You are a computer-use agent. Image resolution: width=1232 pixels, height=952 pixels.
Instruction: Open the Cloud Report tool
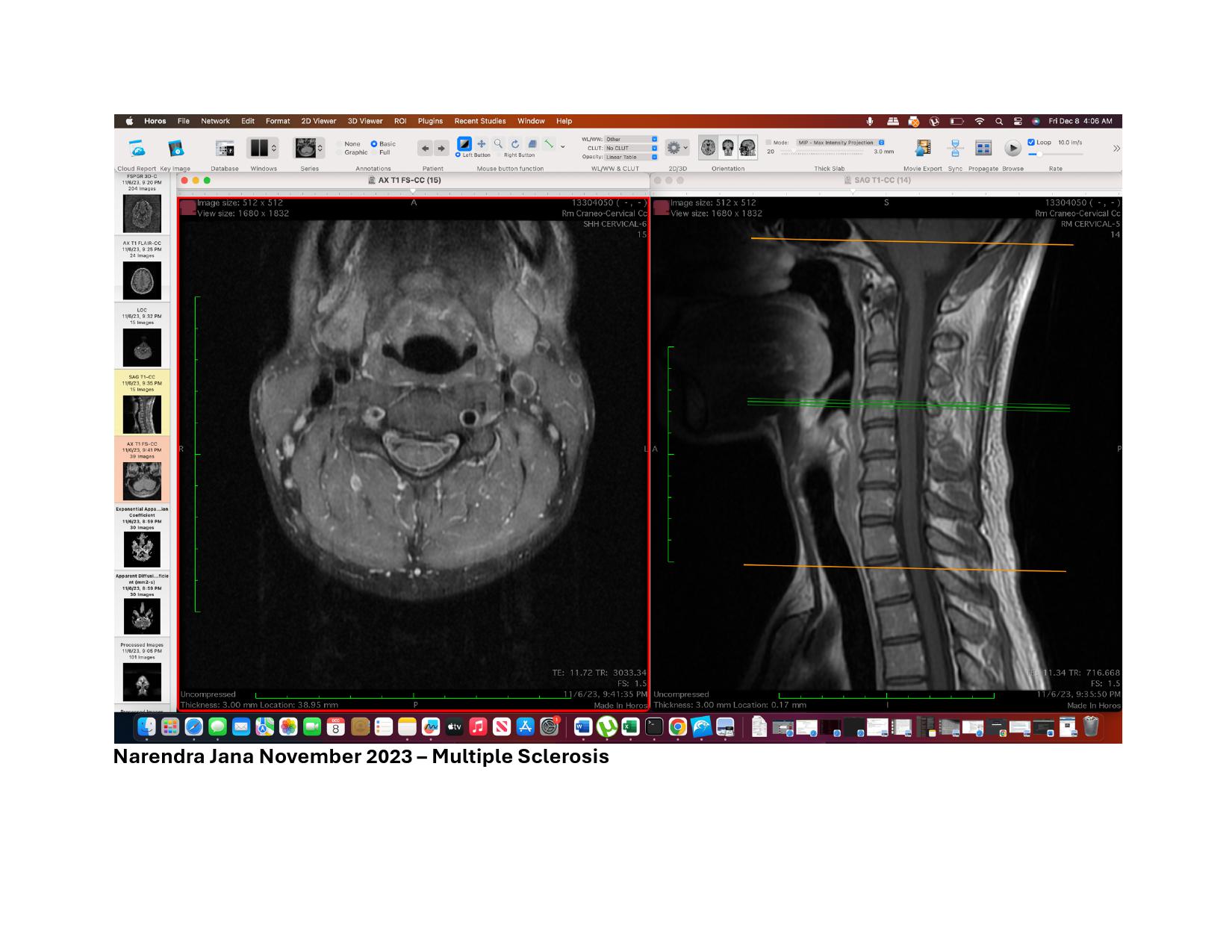tap(137, 149)
